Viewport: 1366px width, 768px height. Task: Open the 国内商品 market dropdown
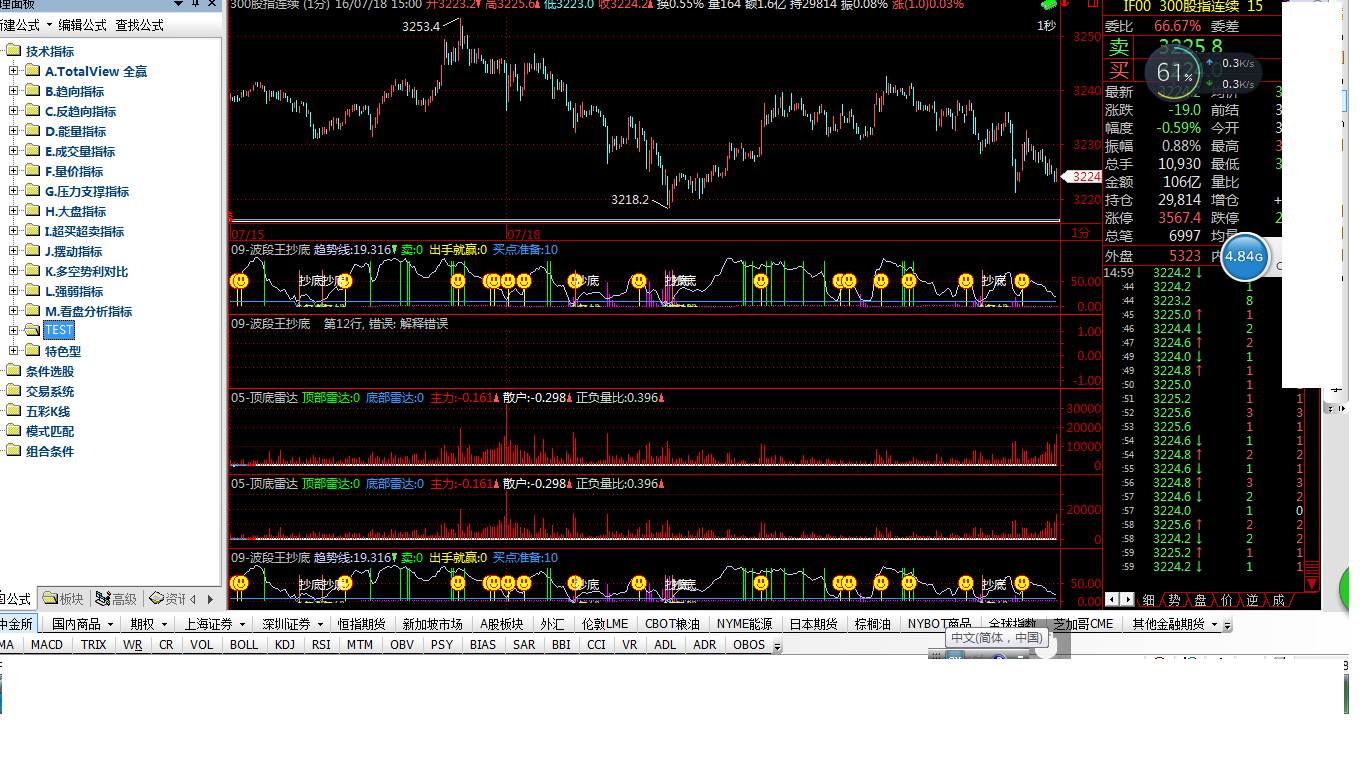click(83, 624)
